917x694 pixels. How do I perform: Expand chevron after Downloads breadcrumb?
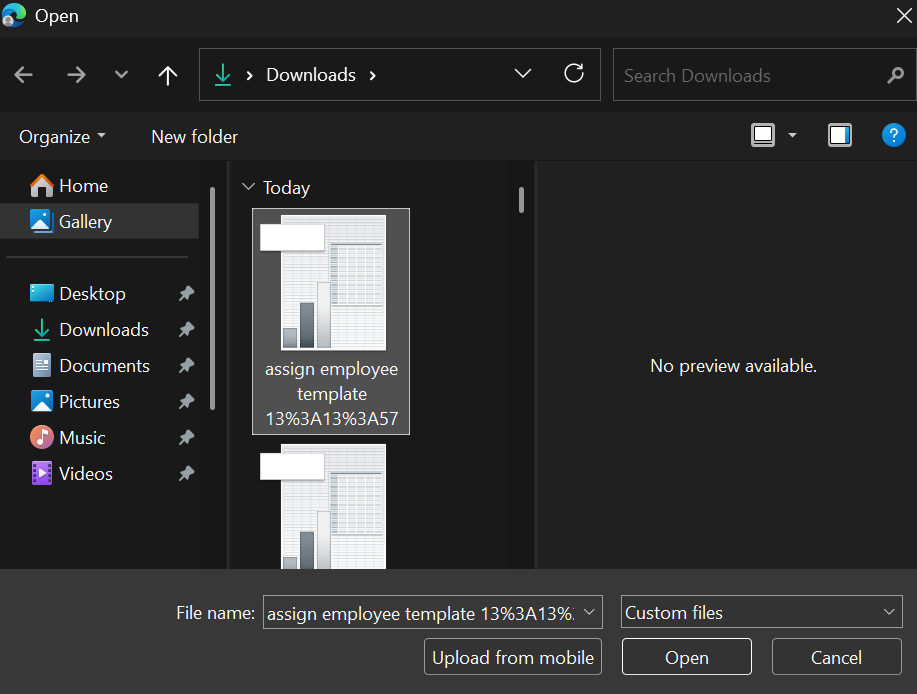373,75
